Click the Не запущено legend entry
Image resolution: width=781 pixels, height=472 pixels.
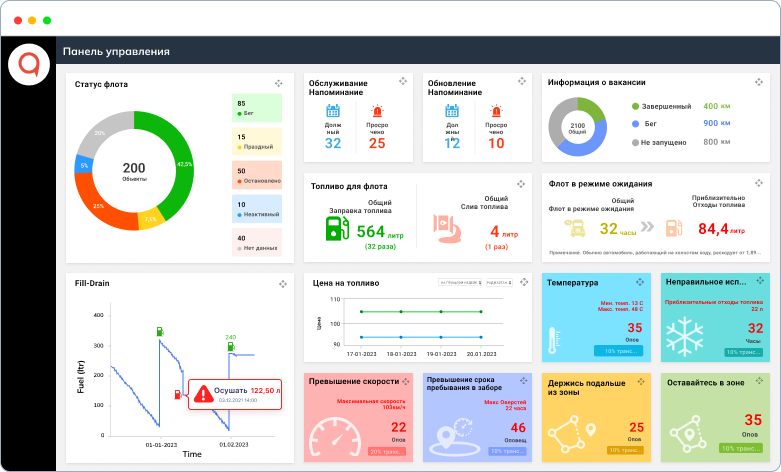tap(659, 142)
